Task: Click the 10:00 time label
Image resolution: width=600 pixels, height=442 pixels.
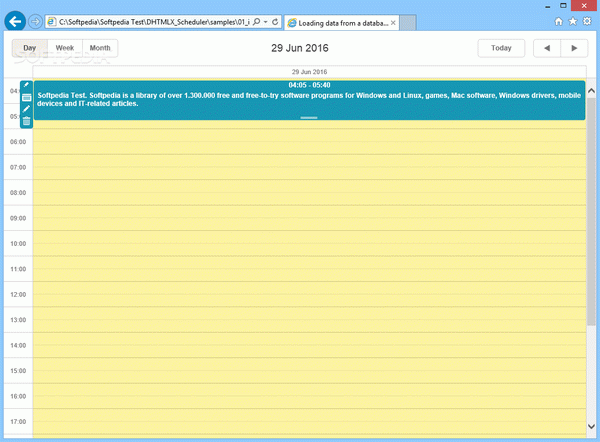Action: (x=18, y=244)
